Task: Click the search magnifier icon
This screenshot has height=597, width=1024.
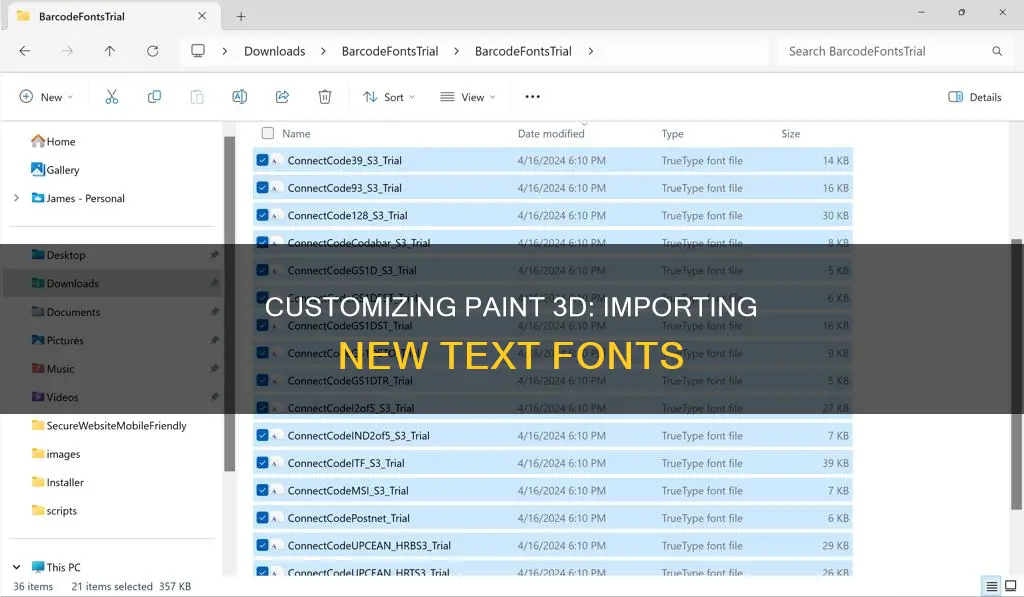Action: click(x=997, y=51)
